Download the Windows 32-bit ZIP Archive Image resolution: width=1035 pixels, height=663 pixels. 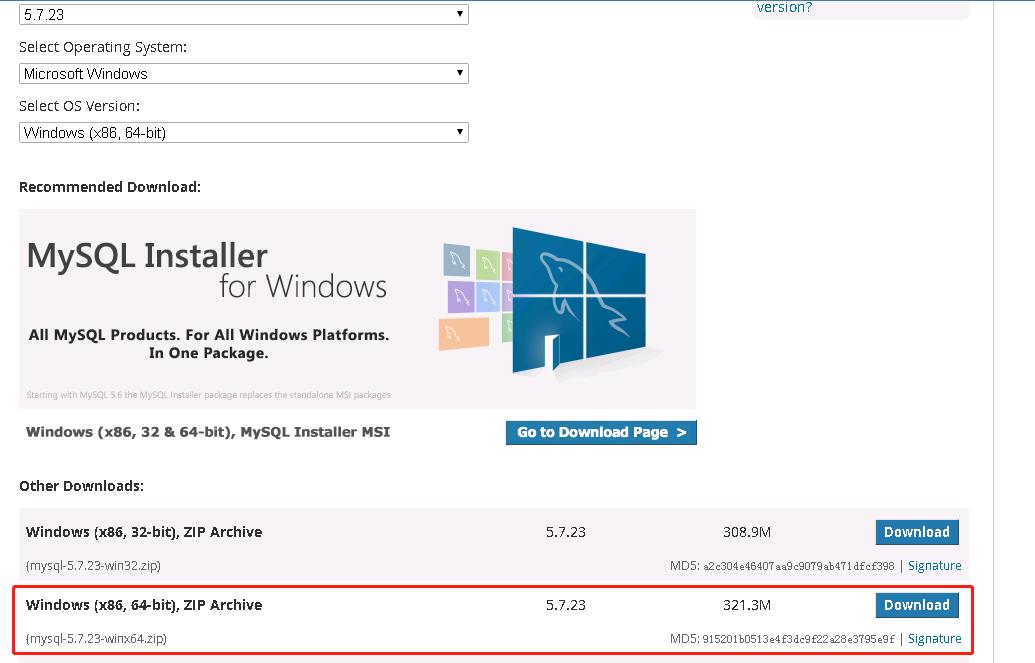917,532
